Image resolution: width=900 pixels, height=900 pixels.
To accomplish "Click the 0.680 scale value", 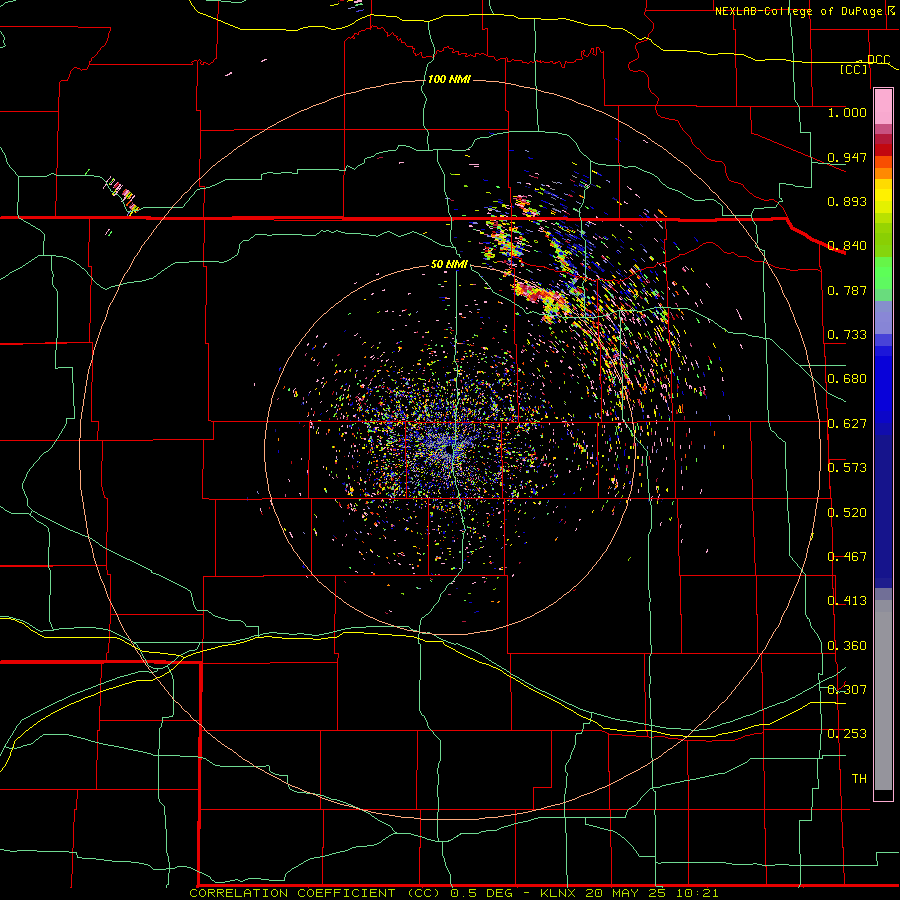I will point(847,379).
